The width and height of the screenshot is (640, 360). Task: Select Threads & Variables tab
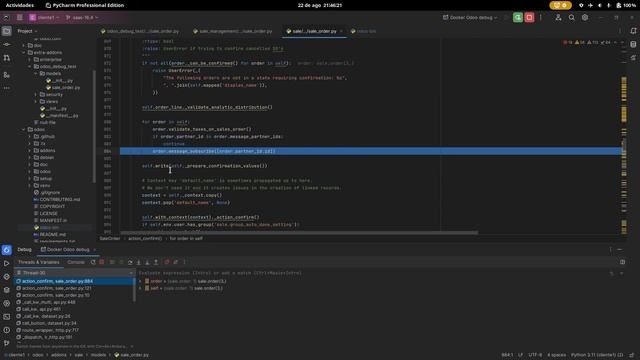point(39,262)
